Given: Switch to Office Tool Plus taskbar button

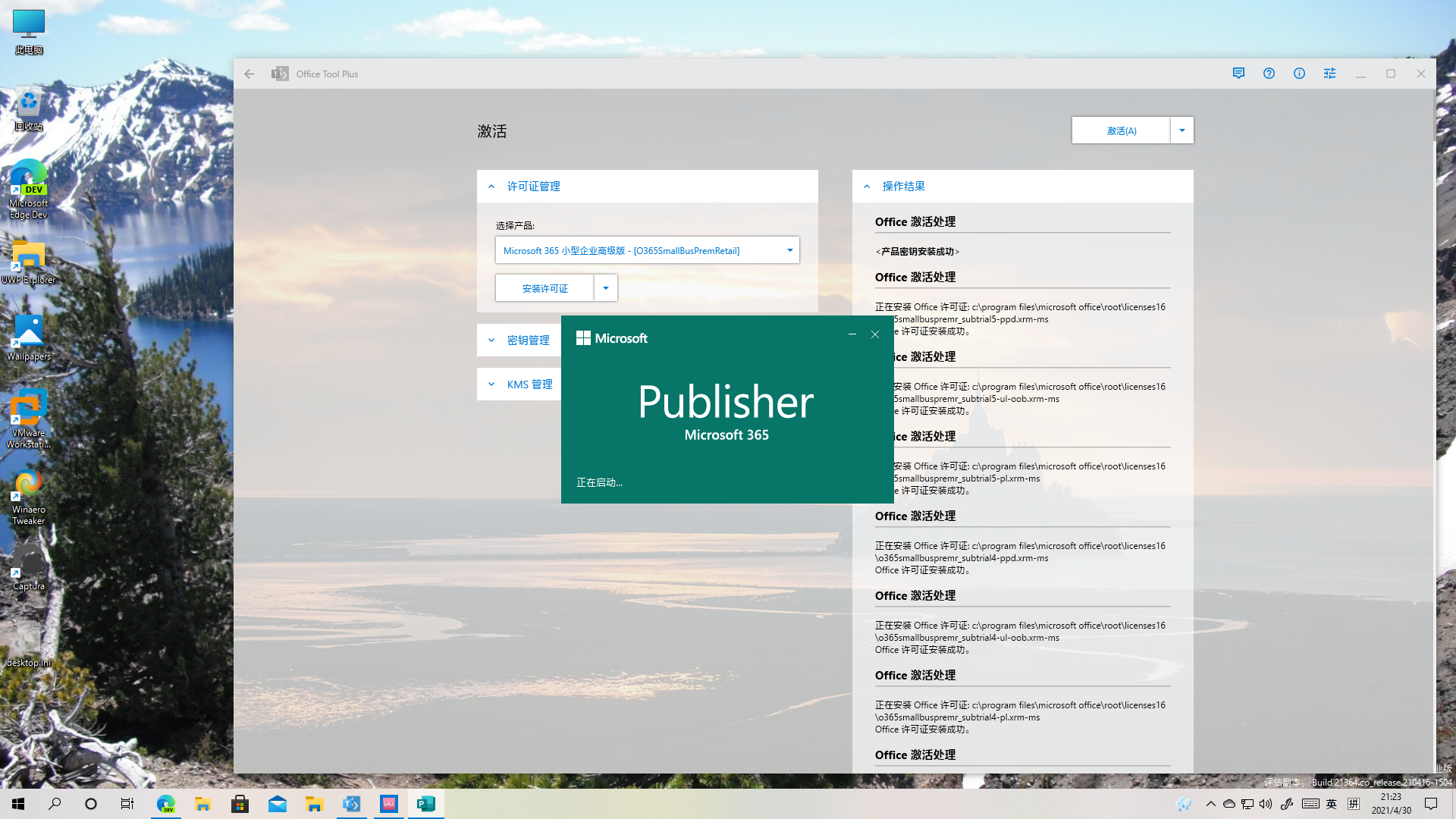Looking at the screenshot, I should pyautogui.click(x=352, y=804).
